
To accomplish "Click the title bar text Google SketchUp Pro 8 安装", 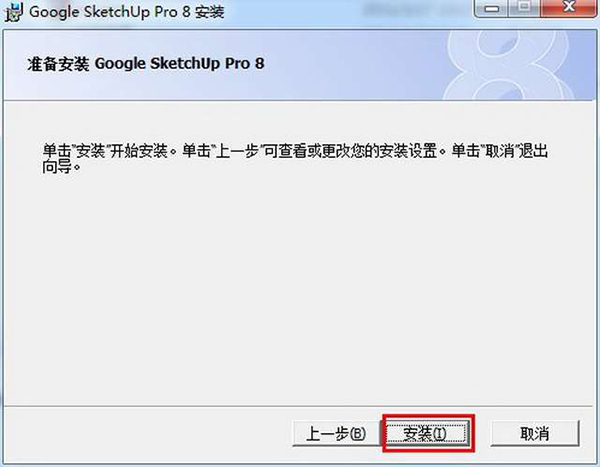I will (127, 11).
